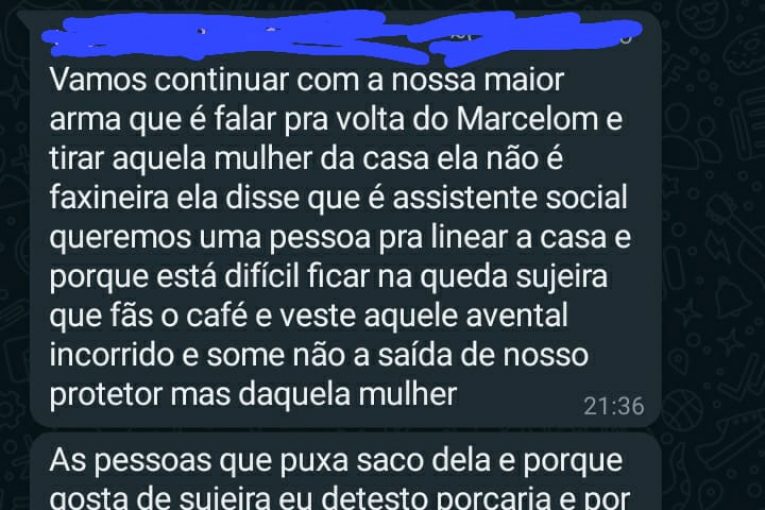Click the word 'incorrido' in the message
The image size is (765, 510).
pyautogui.click(x=112, y=355)
